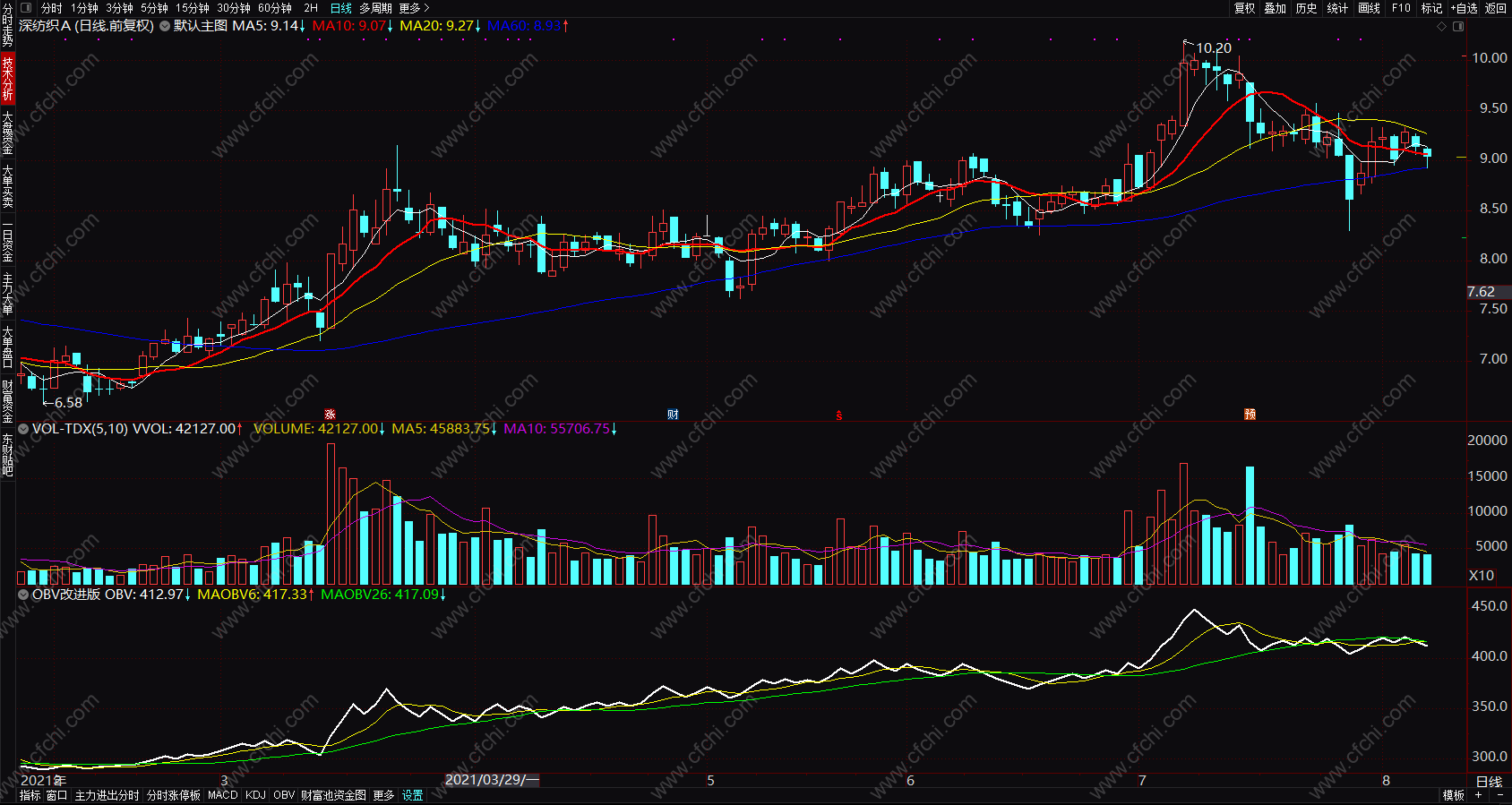Viewport: 1512px width, 805px height.
Task: Toggle the right side panel icon
Action: [x=1458, y=26]
